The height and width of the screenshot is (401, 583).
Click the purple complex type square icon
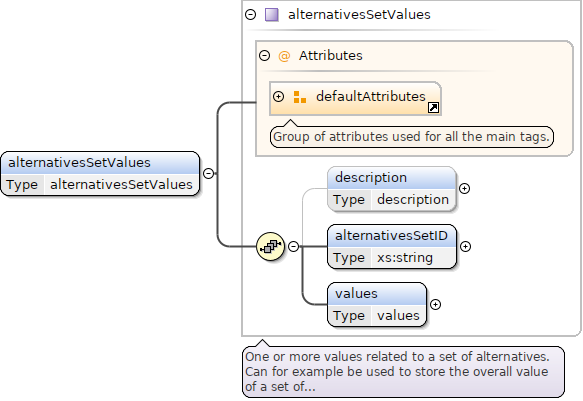[x=271, y=15]
